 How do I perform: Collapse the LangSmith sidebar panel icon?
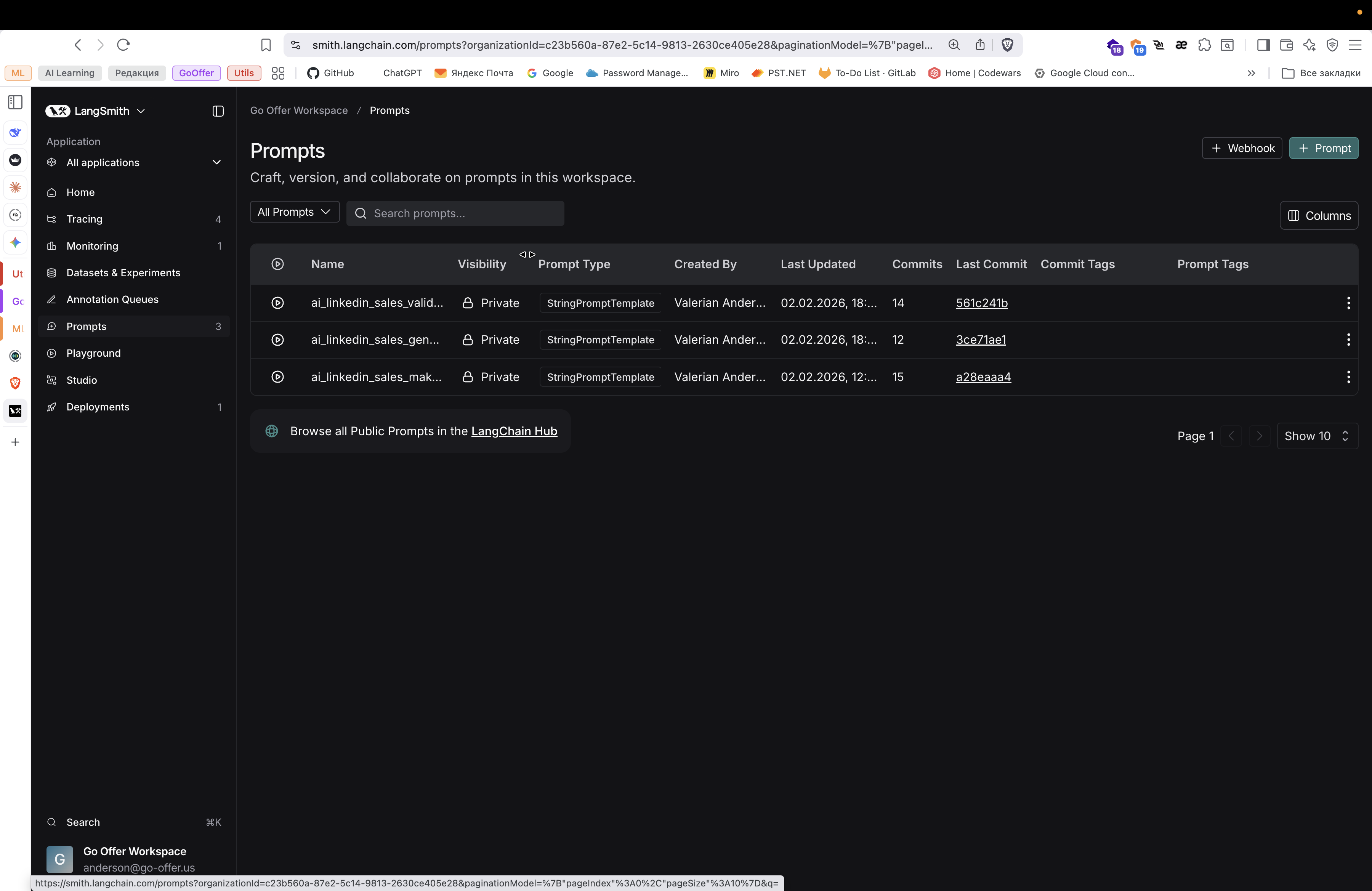click(x=218, y=111)
